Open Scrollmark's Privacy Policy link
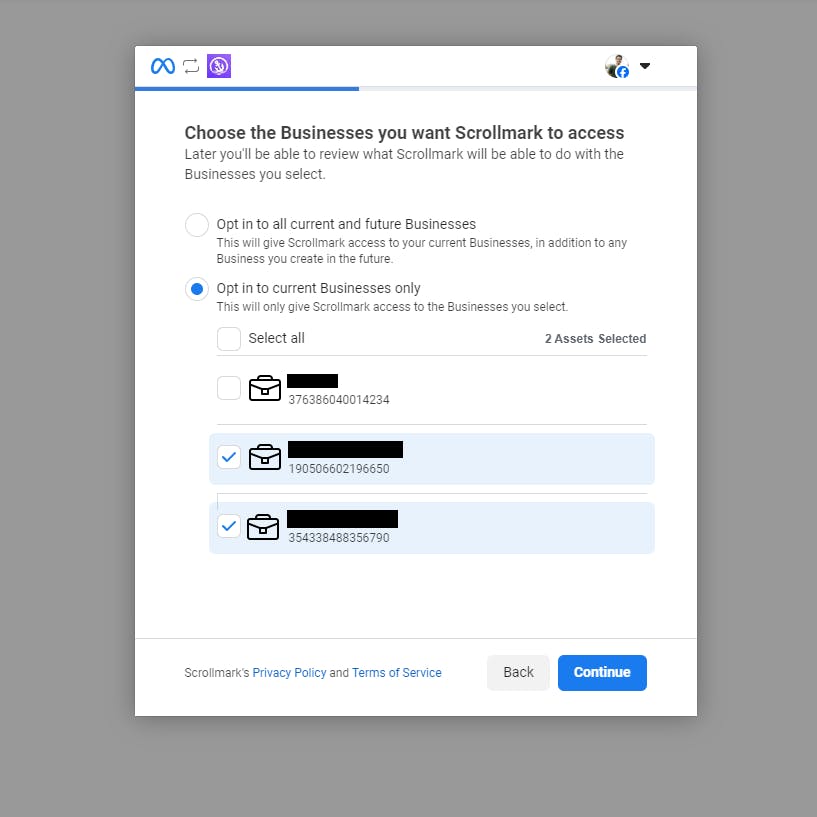This screenshot has width=817, height=817. (289, 673)
